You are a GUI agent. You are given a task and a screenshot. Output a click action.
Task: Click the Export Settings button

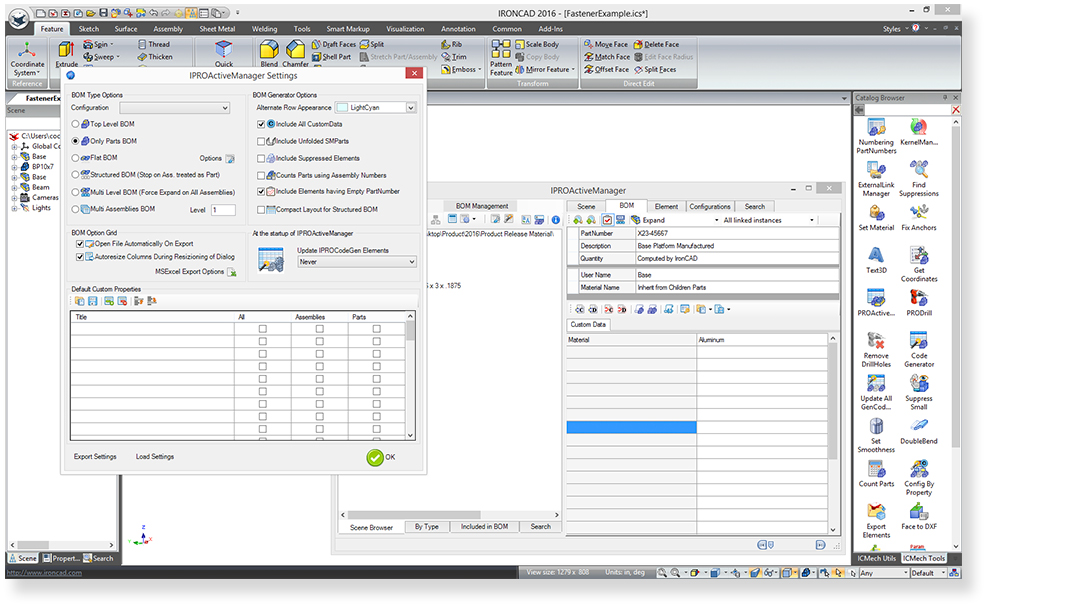click(x=95, y=457)
